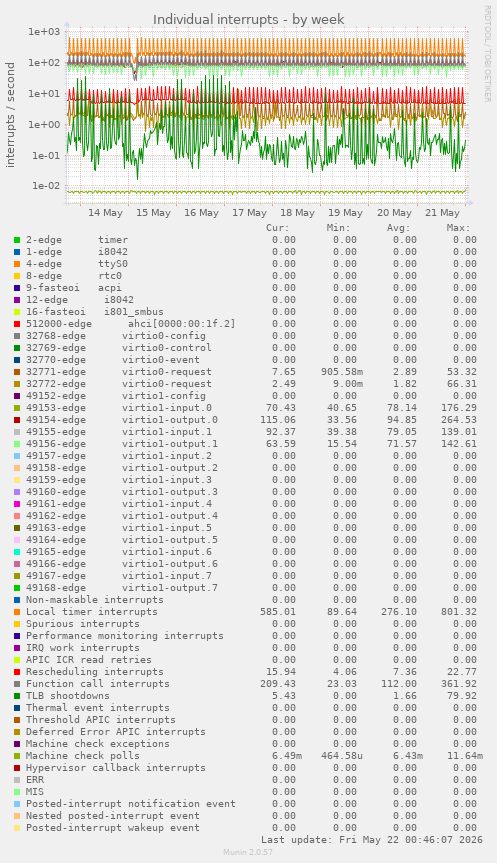Click the orange Local timer interrupts swatch
Image resolution: width=497 pixels, height=863 pixels.
(x=17, y=612)
